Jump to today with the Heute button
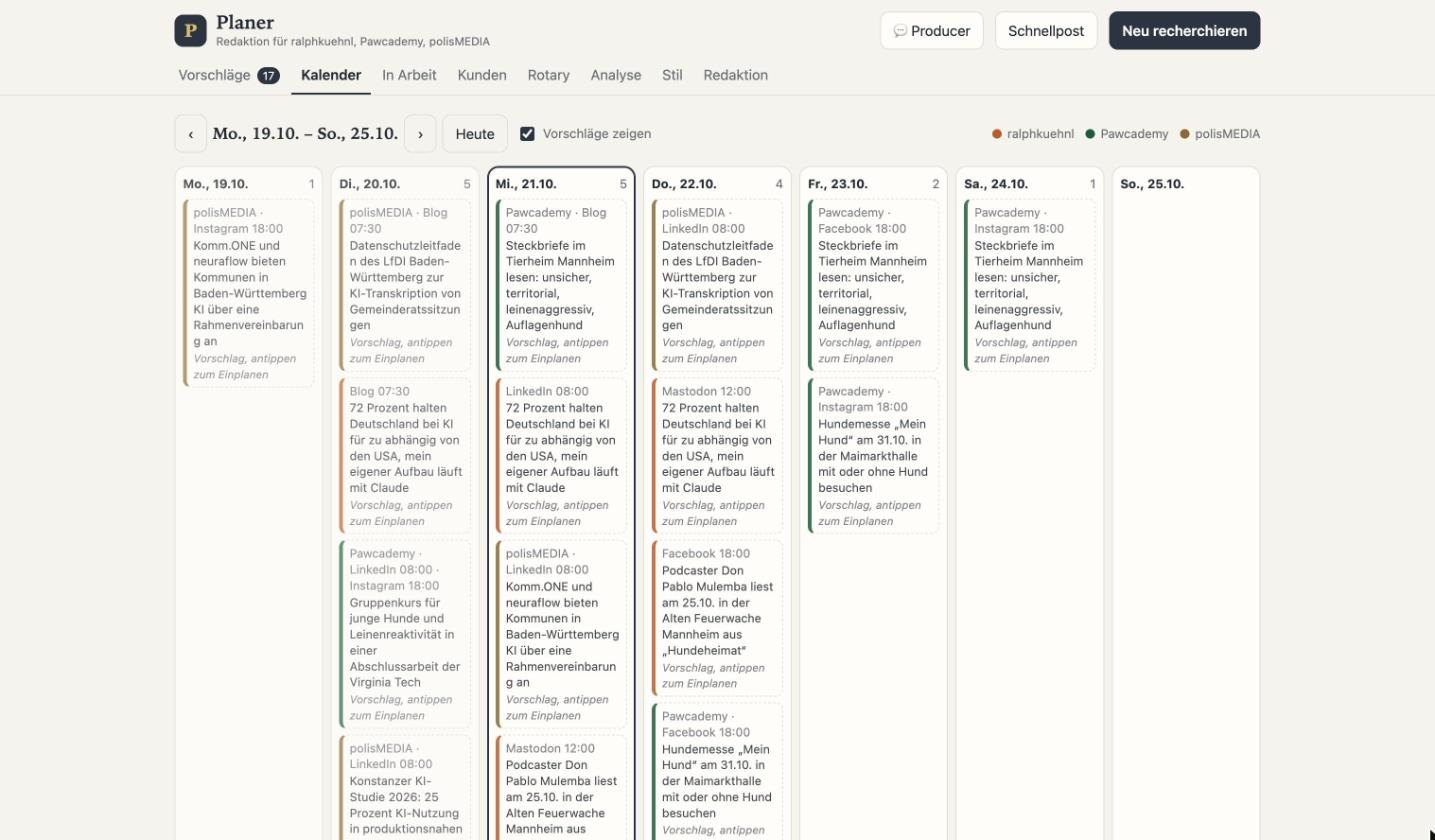 (x=475, y=134)
